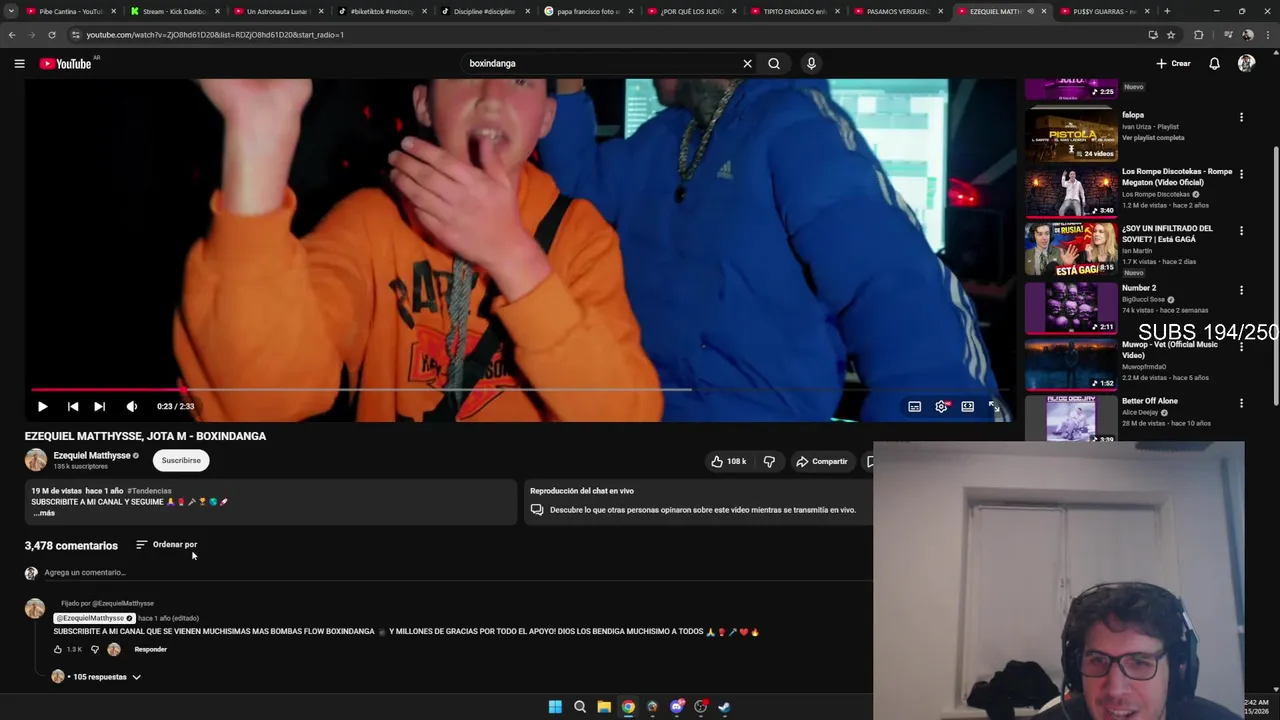Start voice search with the microphone
The image size is (1280, 720).
tap(811, 64)
